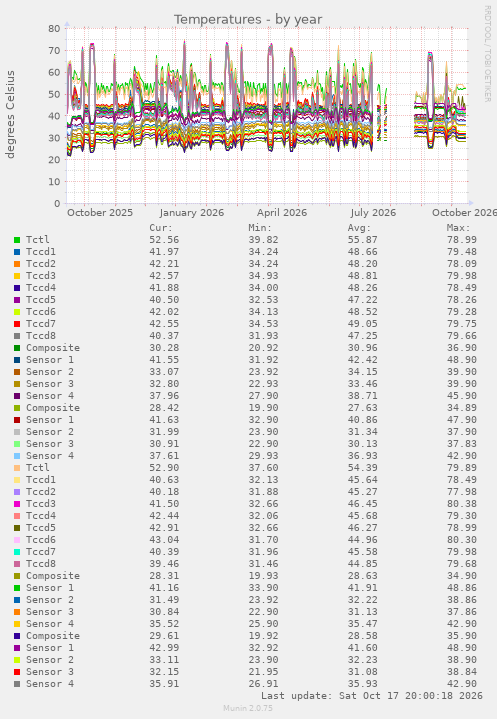Select the minimum value 21.95

(x=263, y=672)
